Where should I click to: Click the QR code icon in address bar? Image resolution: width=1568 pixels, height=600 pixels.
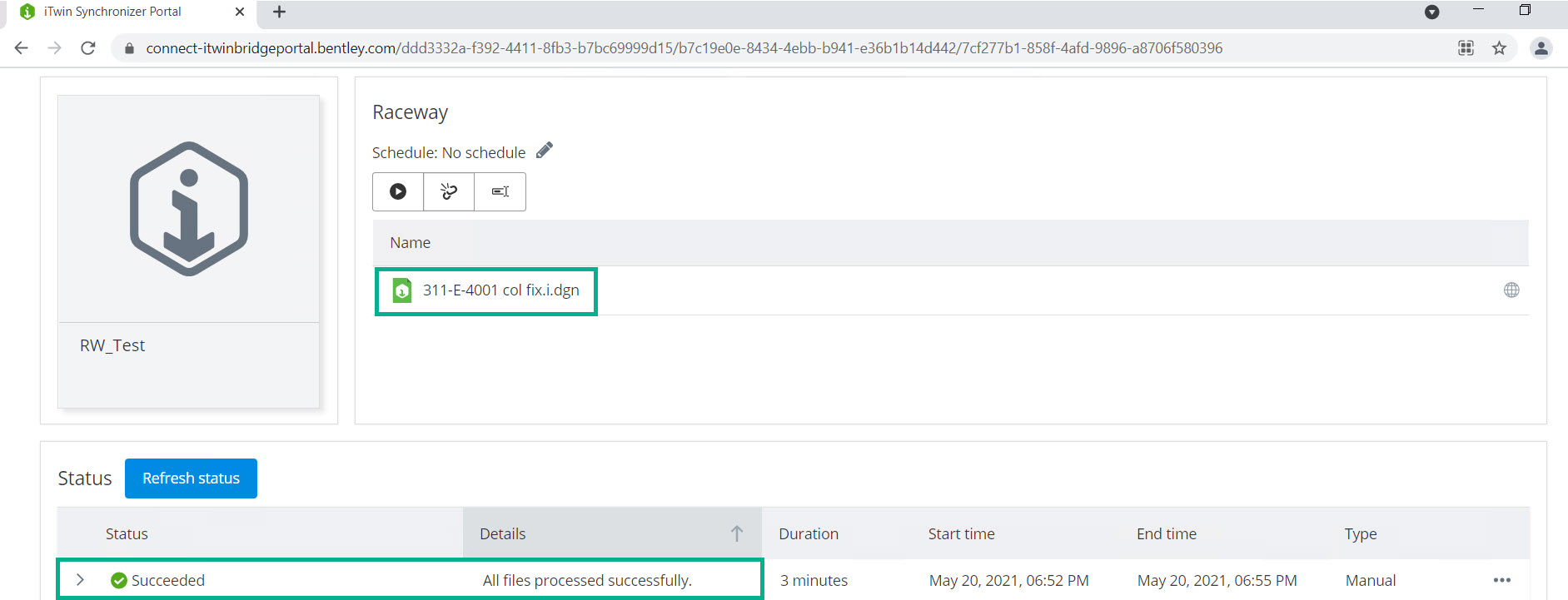[x=1466, y=48]
